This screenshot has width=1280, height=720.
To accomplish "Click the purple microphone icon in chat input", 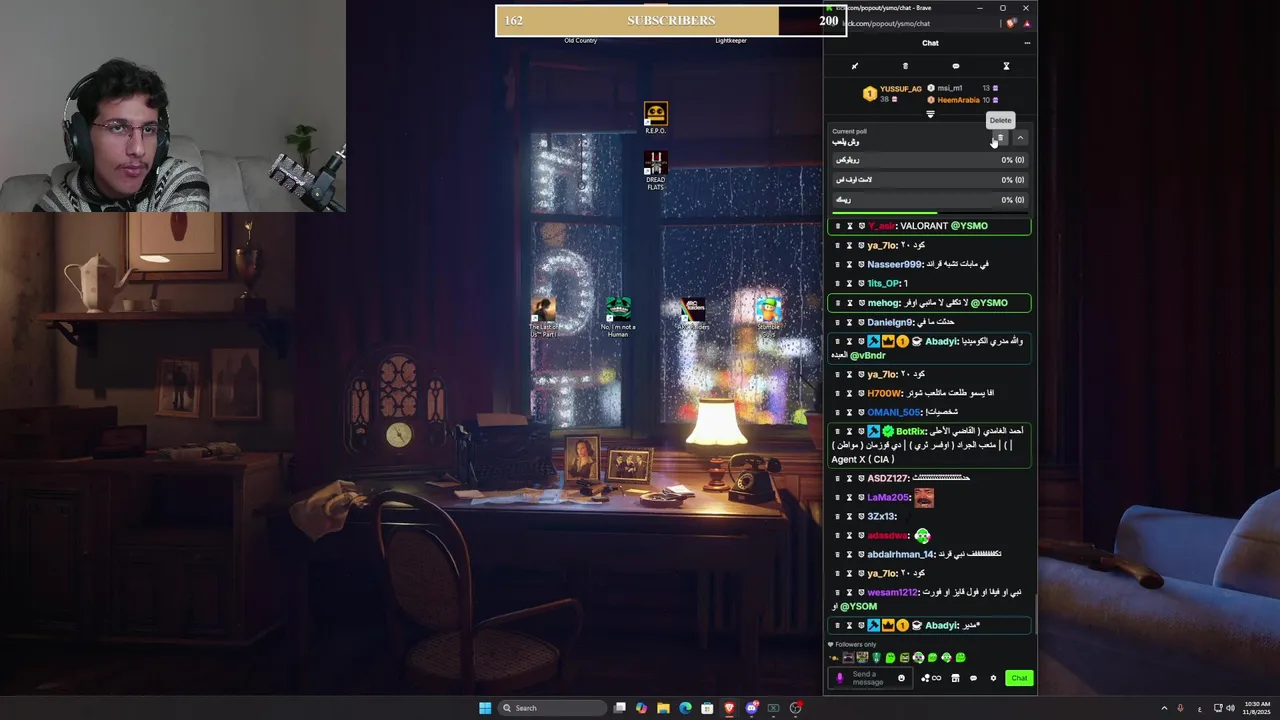I will (x=840, y=678).
